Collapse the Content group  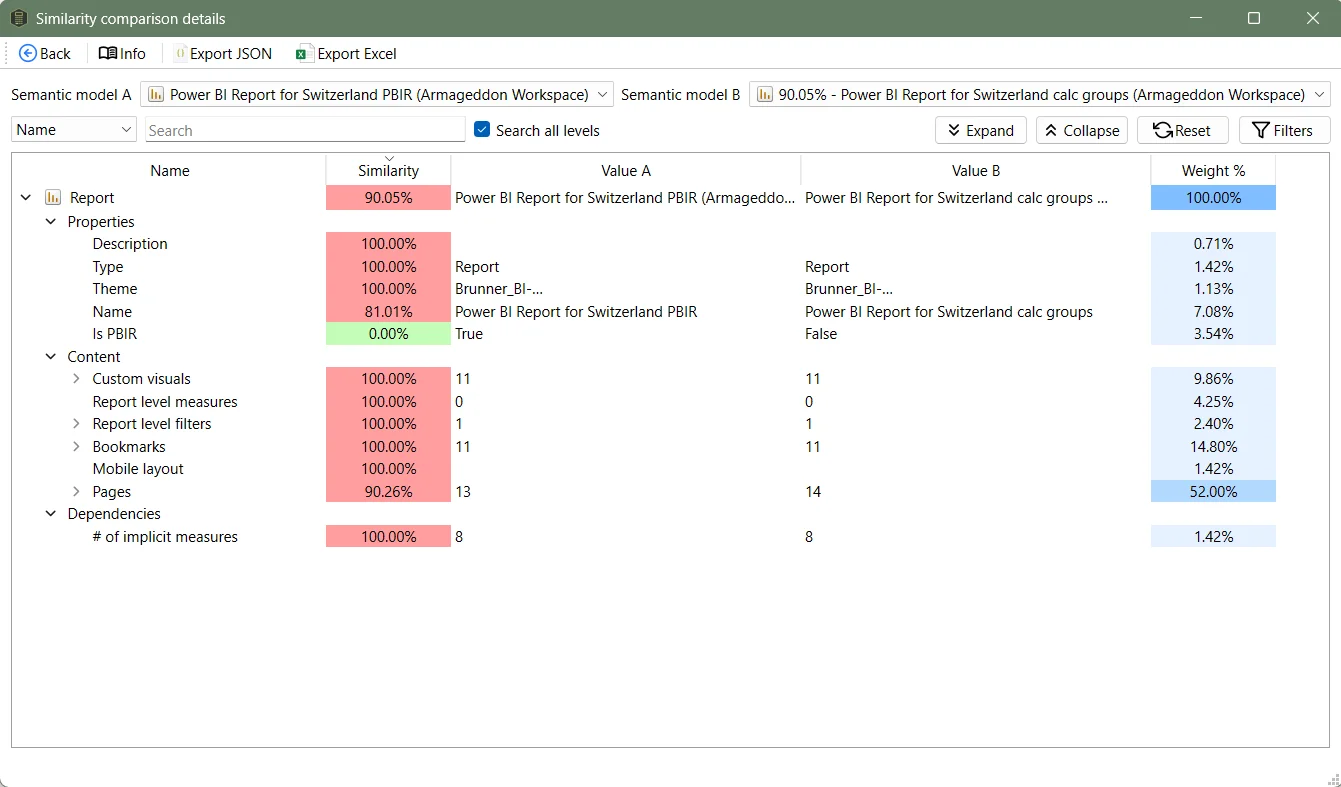[x=51, y=357]
